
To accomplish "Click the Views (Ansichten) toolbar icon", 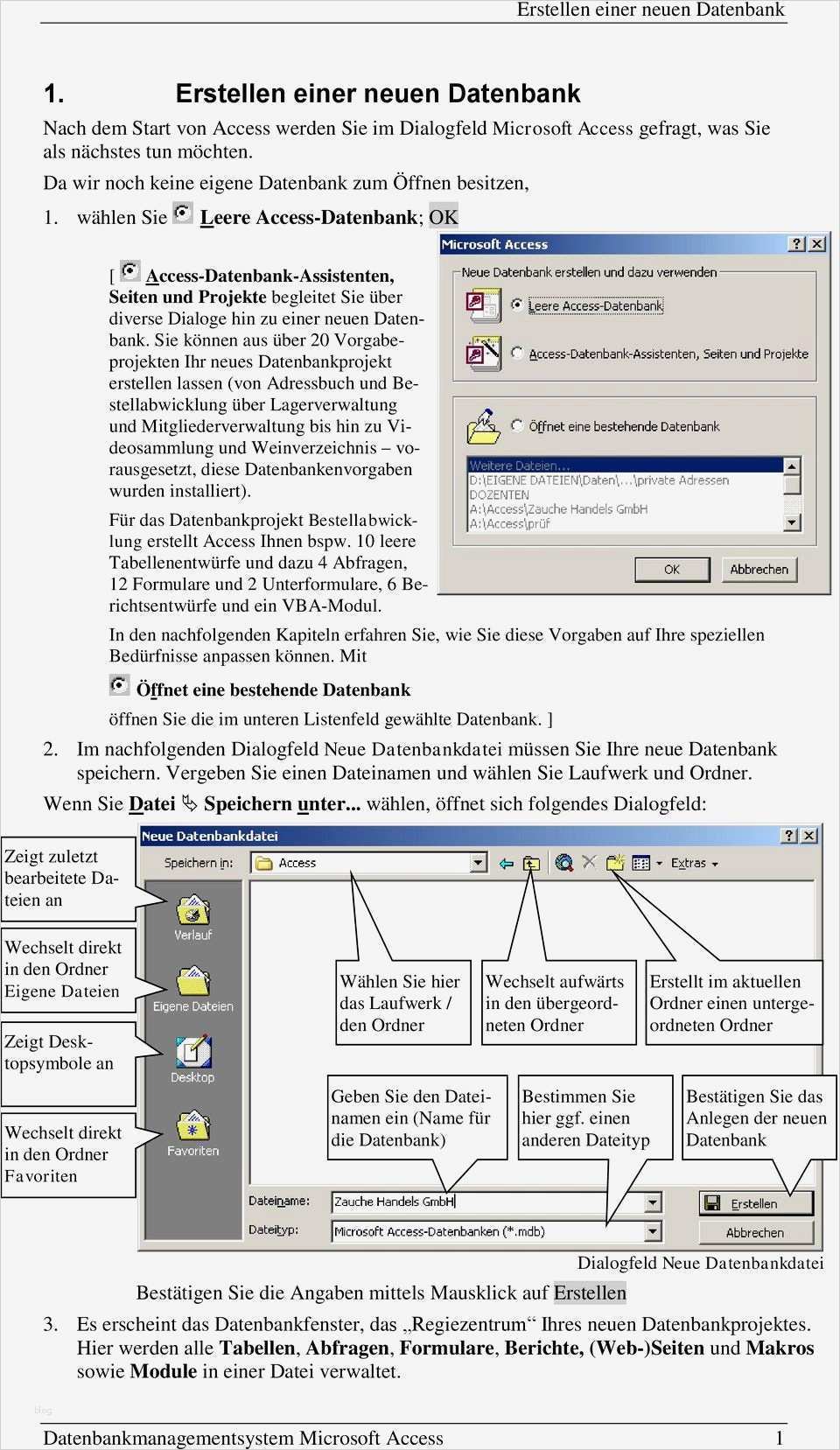I will click(x=641, y=863).
